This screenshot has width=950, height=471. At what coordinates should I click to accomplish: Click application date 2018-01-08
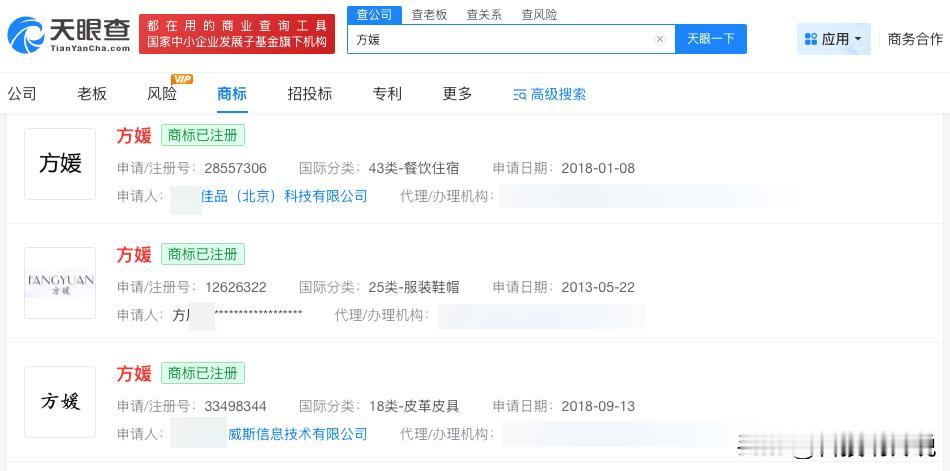coord(598,169)
